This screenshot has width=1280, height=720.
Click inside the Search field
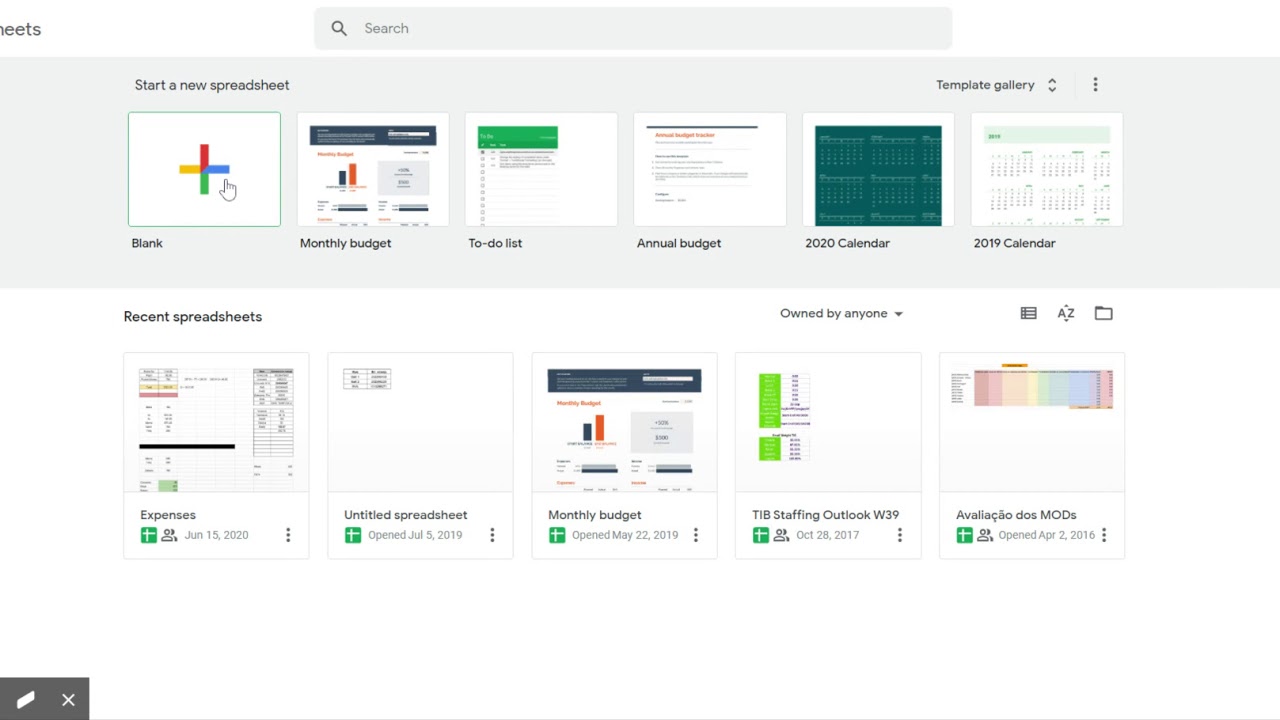633,29
